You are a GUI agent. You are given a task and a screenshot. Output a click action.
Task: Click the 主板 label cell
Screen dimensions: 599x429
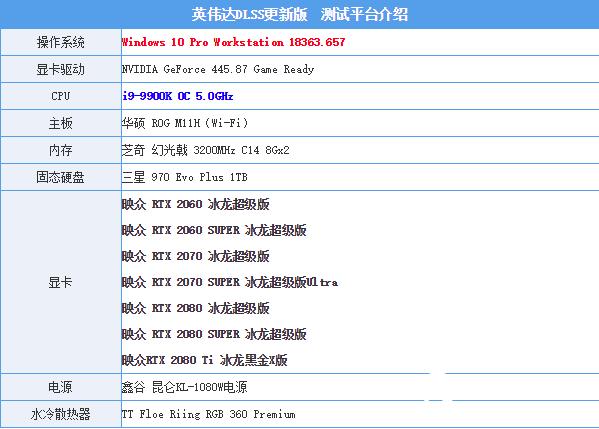click(61, 123)
